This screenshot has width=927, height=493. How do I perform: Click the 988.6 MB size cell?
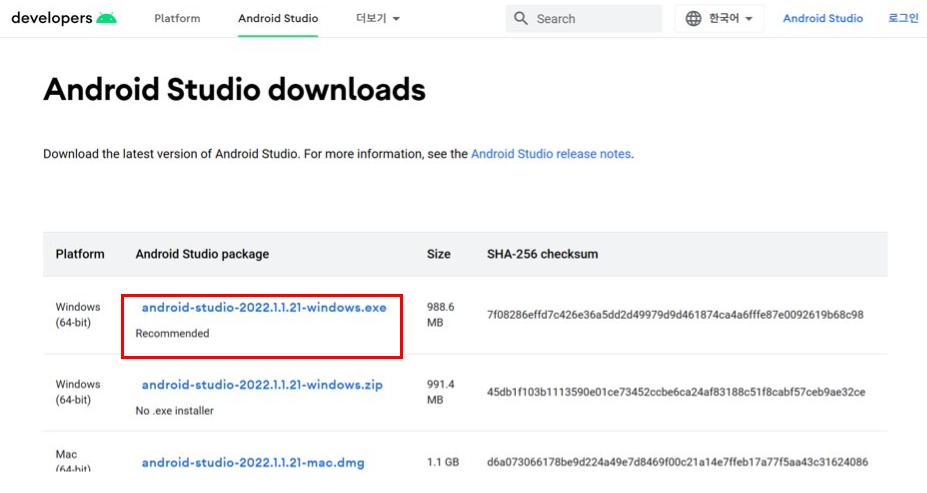440,314
